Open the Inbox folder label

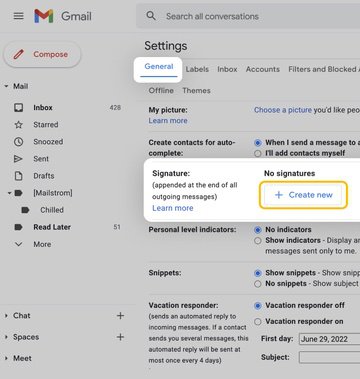43,108
